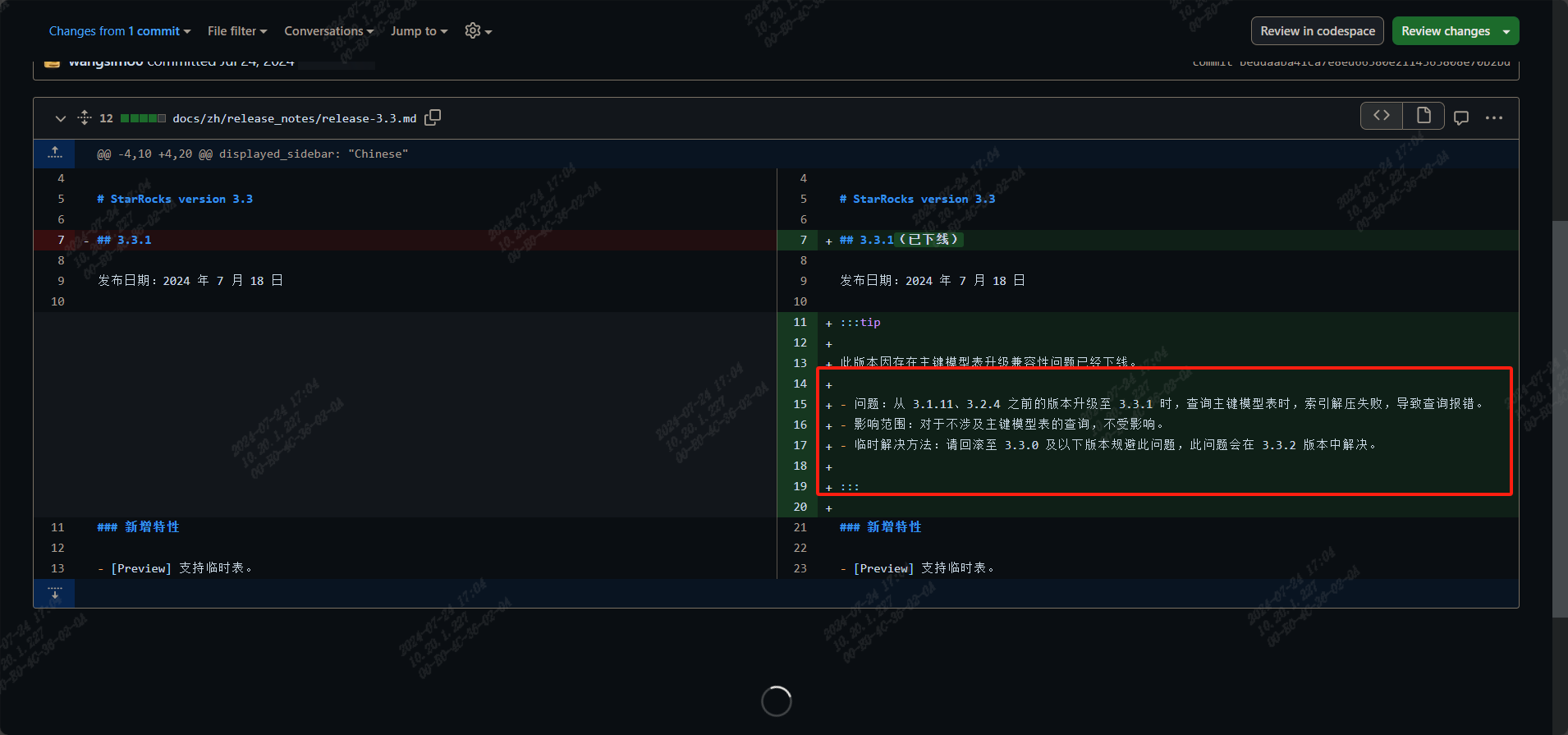This screenshot has height=735, width=1568.
Task: Expand hidden lines below line 23
Action: point(54,593)
